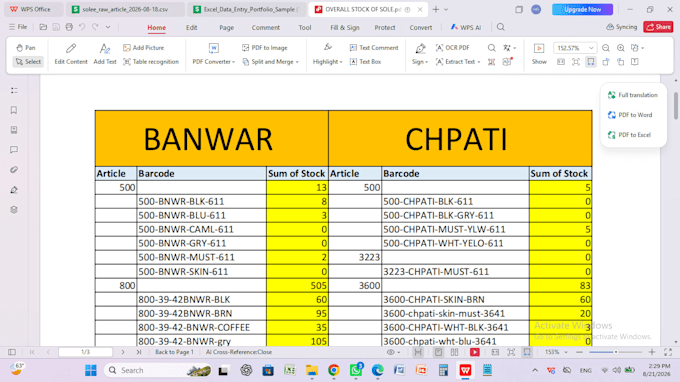The width and height of the screenshot is (680, 382).
Task: Expand Split and Merge menu
Action: point(271,62)
